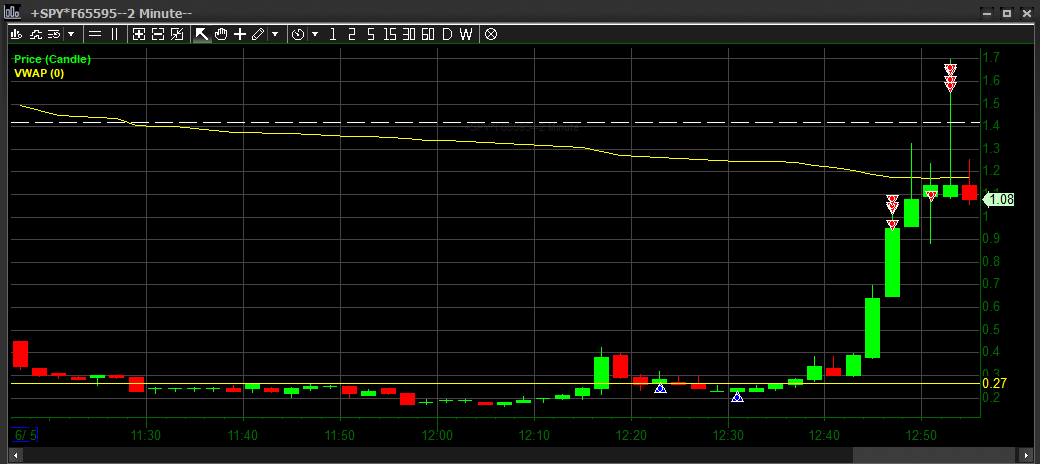The height and width of the screenshot is (464, 1040).
Task: Click the zoom in plus-box icon
Action: pyautogui.click(x=139, y=34)
